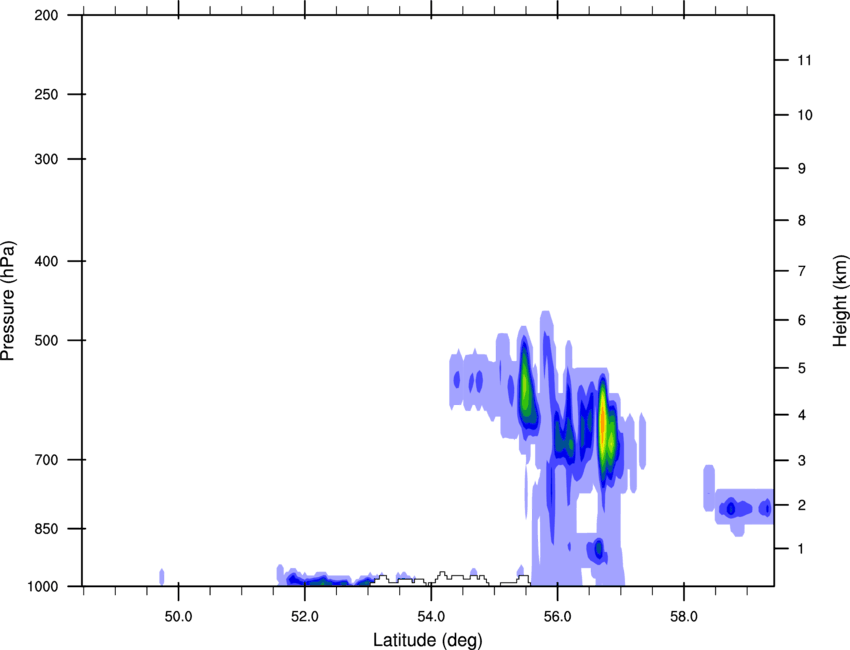Click the 11 km height tick label

point(803,61)
